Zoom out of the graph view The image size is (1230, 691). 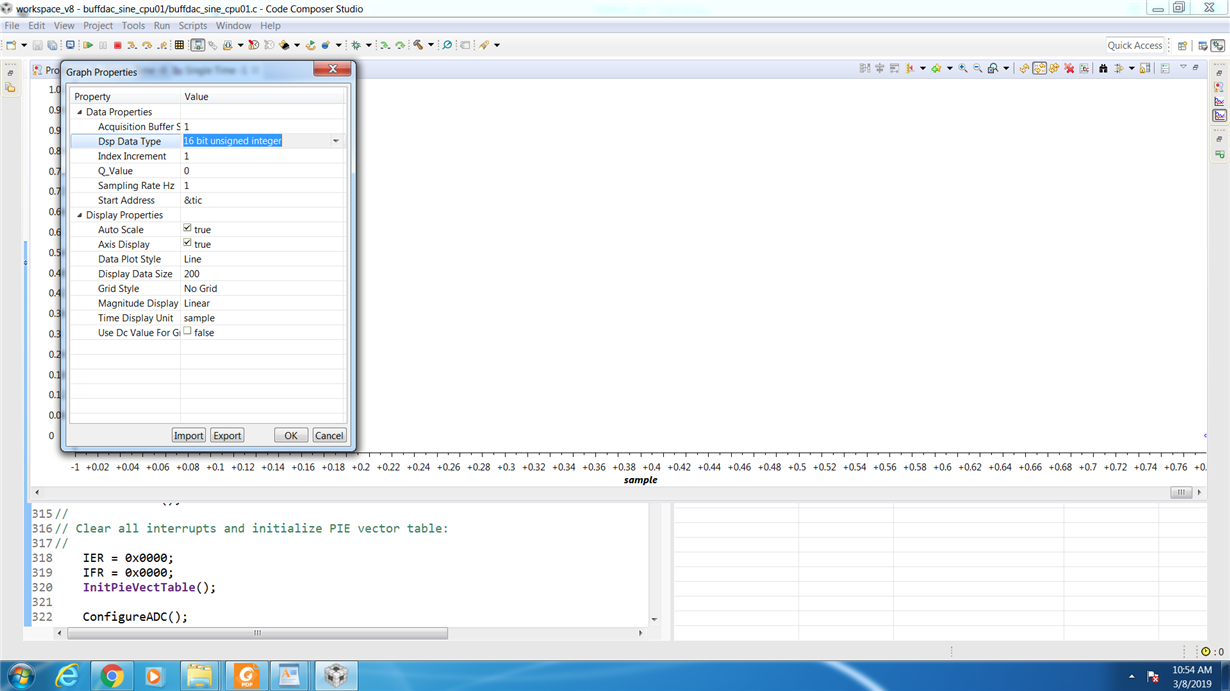point(976,68)
